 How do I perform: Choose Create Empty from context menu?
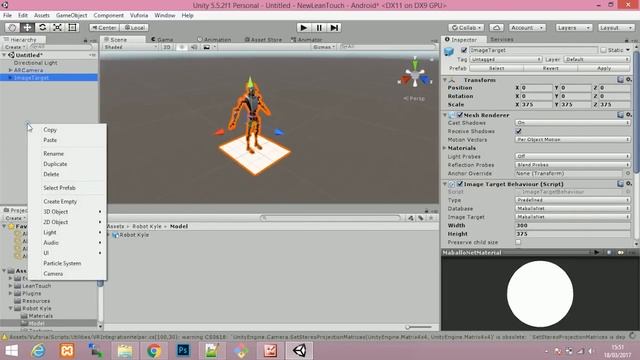(60, 201)
